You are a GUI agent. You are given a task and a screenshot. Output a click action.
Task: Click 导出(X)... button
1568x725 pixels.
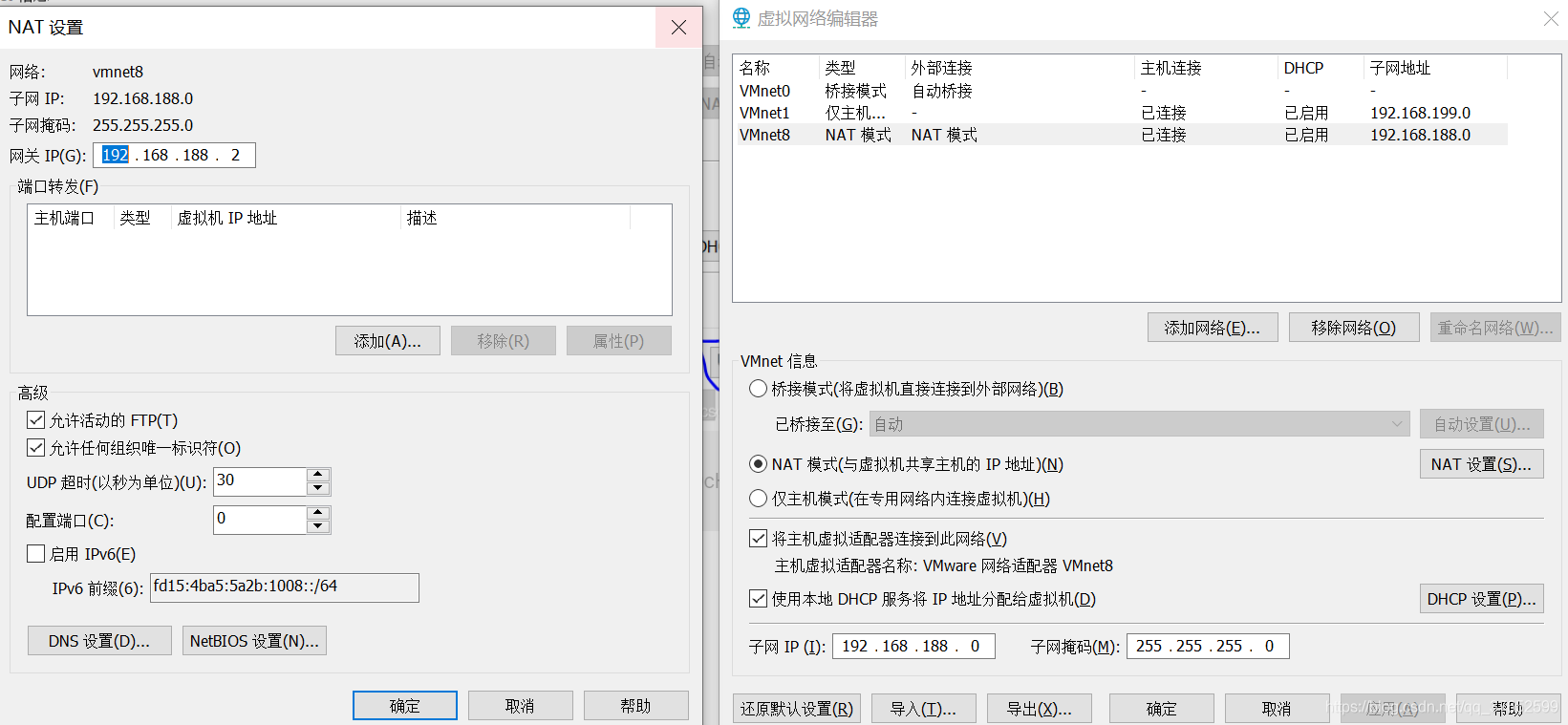click(1039, 709)
